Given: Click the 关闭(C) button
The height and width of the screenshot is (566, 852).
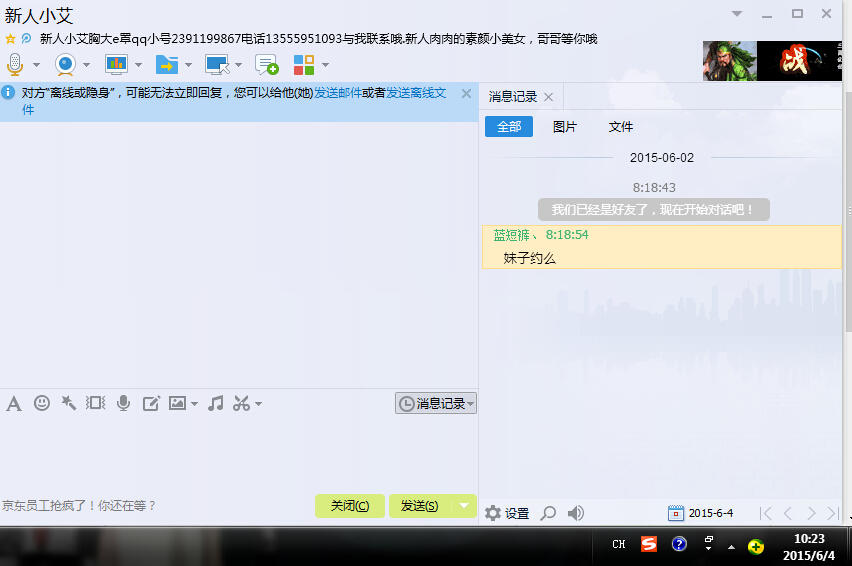Looking at the screenshot, I should coord(350,506).
